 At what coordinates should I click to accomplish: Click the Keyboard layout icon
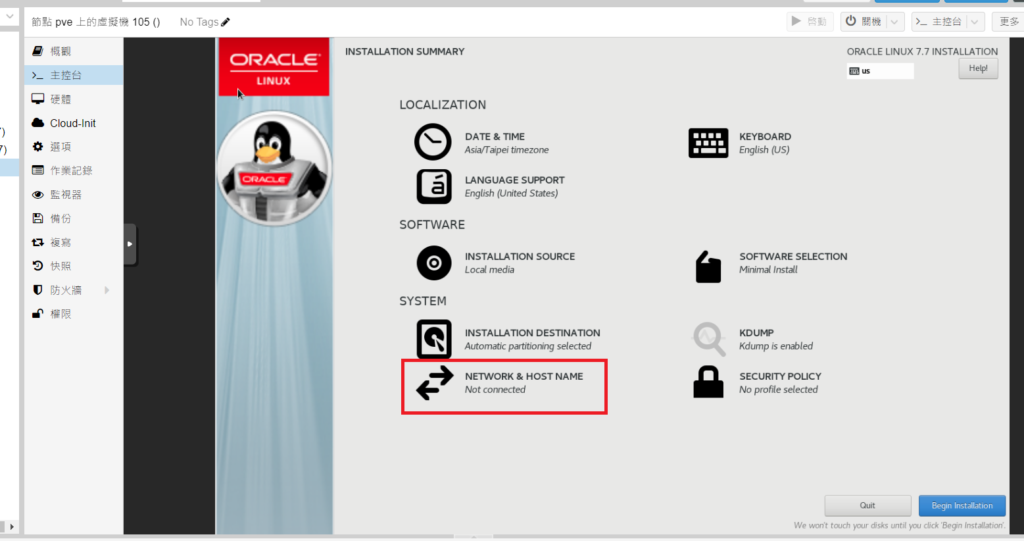click(x=708, y=143)
